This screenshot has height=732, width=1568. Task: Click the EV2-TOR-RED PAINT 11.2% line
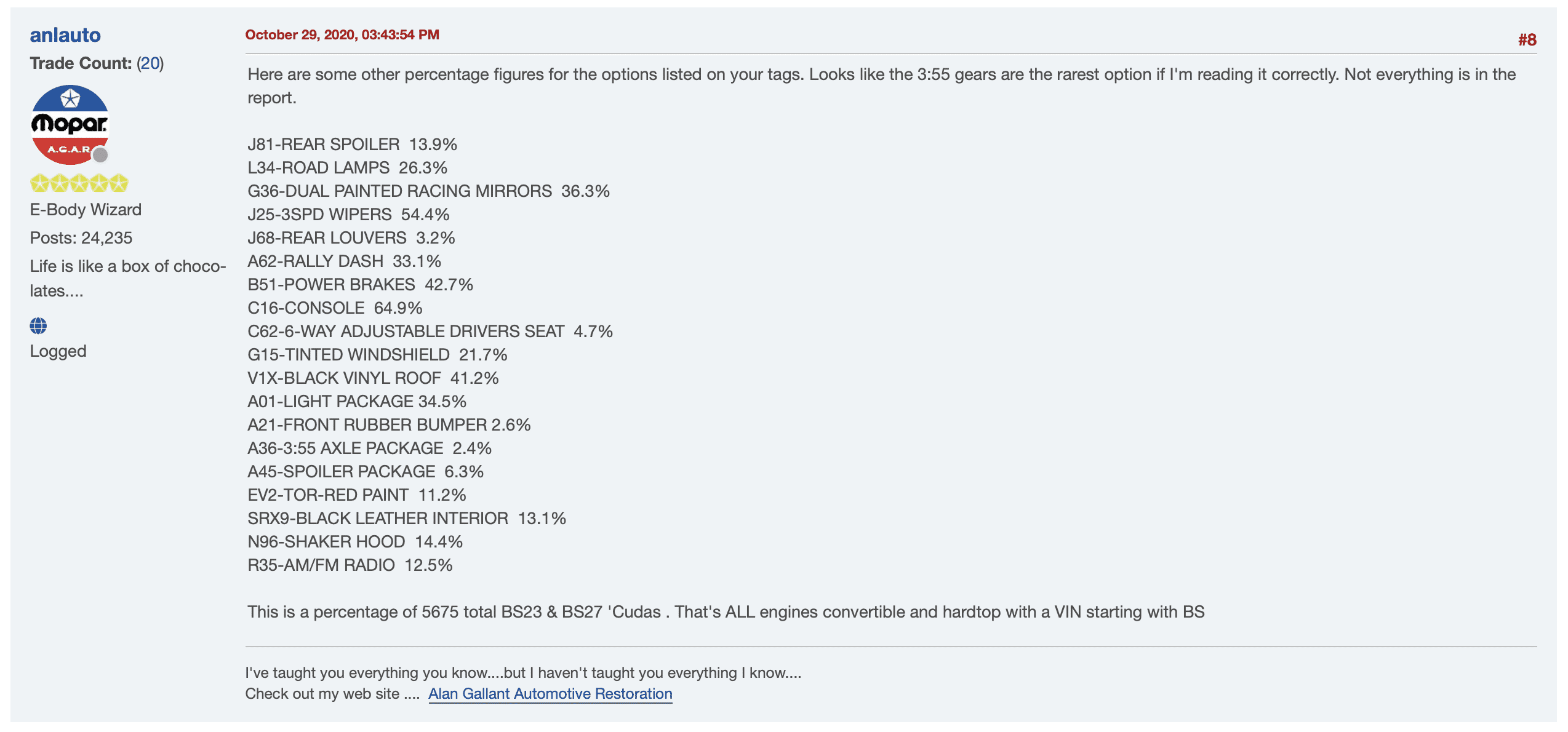coord(357,495)
